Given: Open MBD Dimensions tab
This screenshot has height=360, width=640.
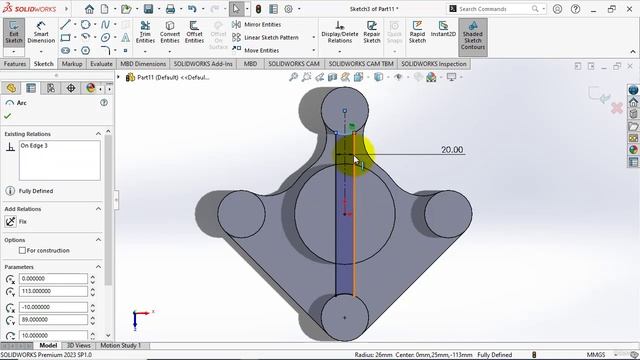Looking at the screenshot, I should pyautogui.click(x=143, y=64).
